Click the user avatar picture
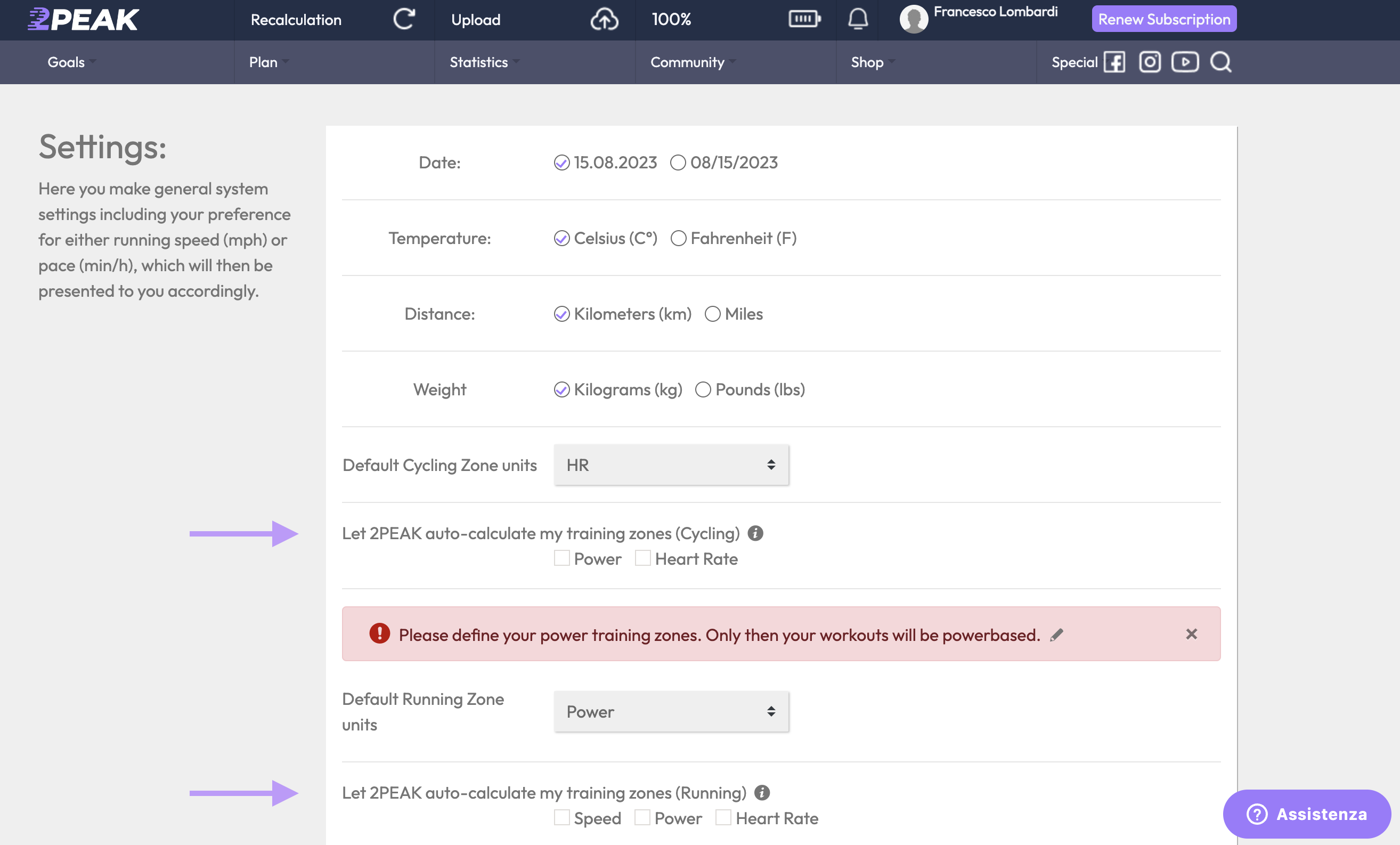Screen dimensions: 1400x845 coord(914,19)
